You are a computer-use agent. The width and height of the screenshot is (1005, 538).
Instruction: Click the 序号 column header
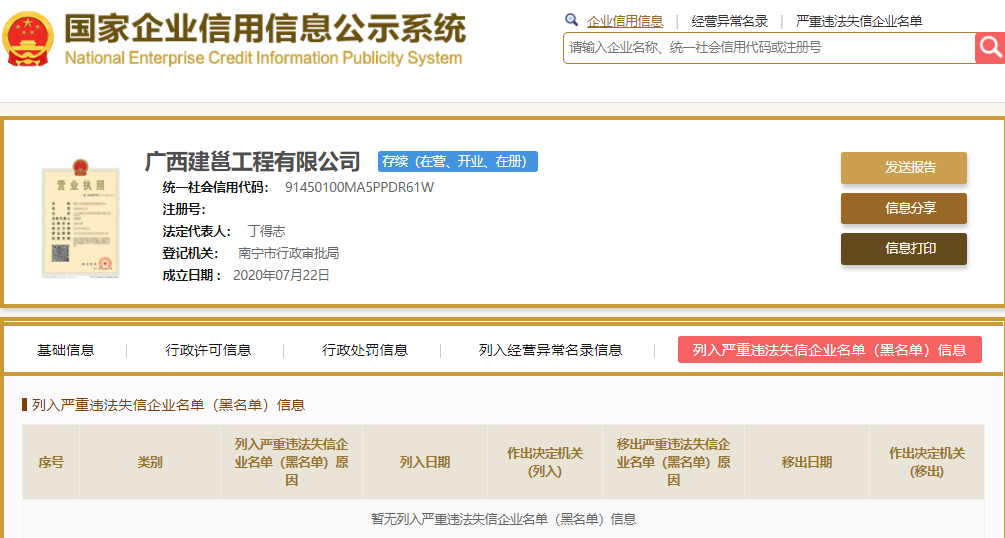click(x=51, y=462)
